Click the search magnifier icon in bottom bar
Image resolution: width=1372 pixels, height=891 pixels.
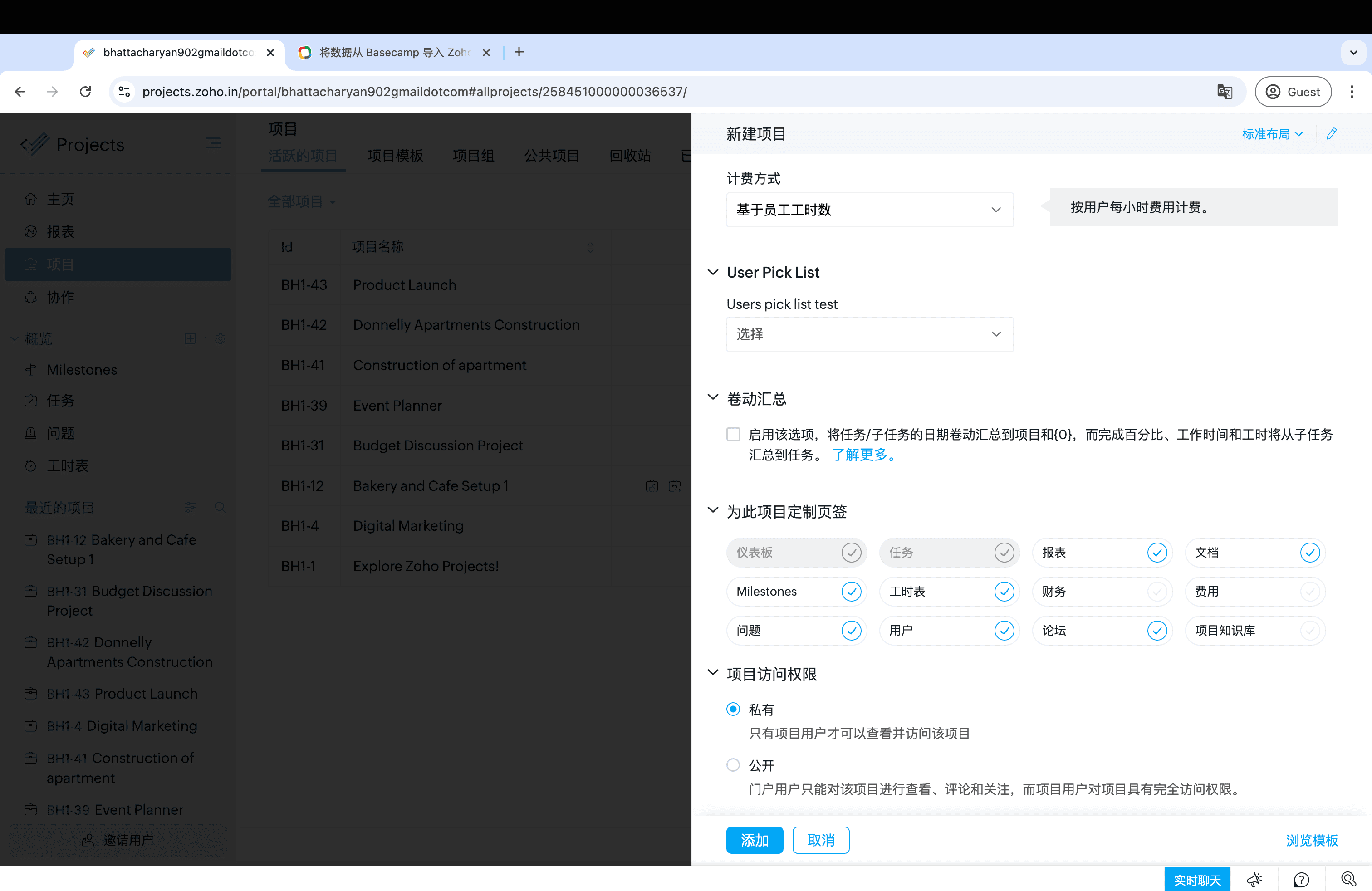click(1348, 879)
